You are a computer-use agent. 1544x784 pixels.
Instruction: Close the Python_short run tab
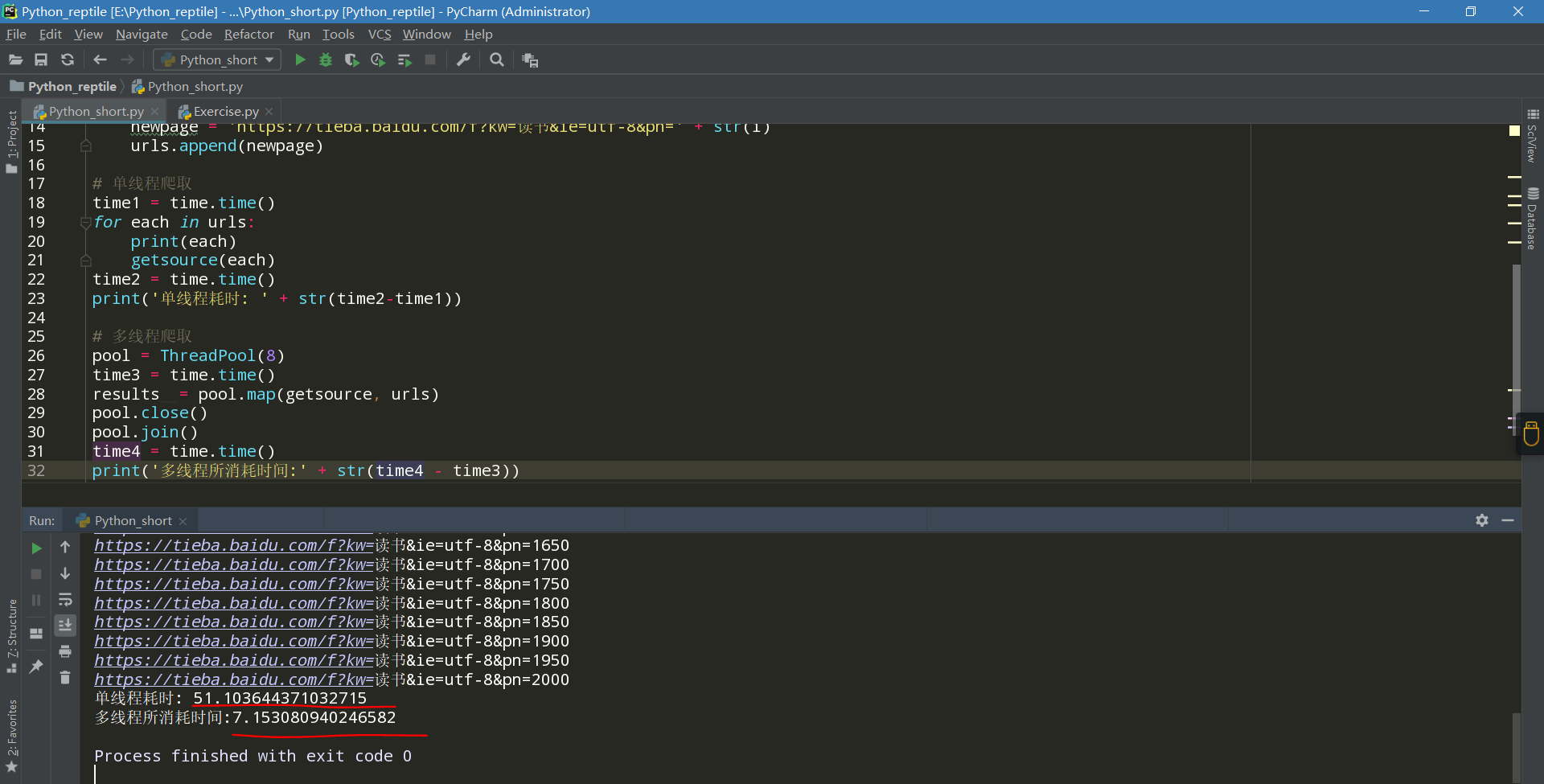point(183,521)
